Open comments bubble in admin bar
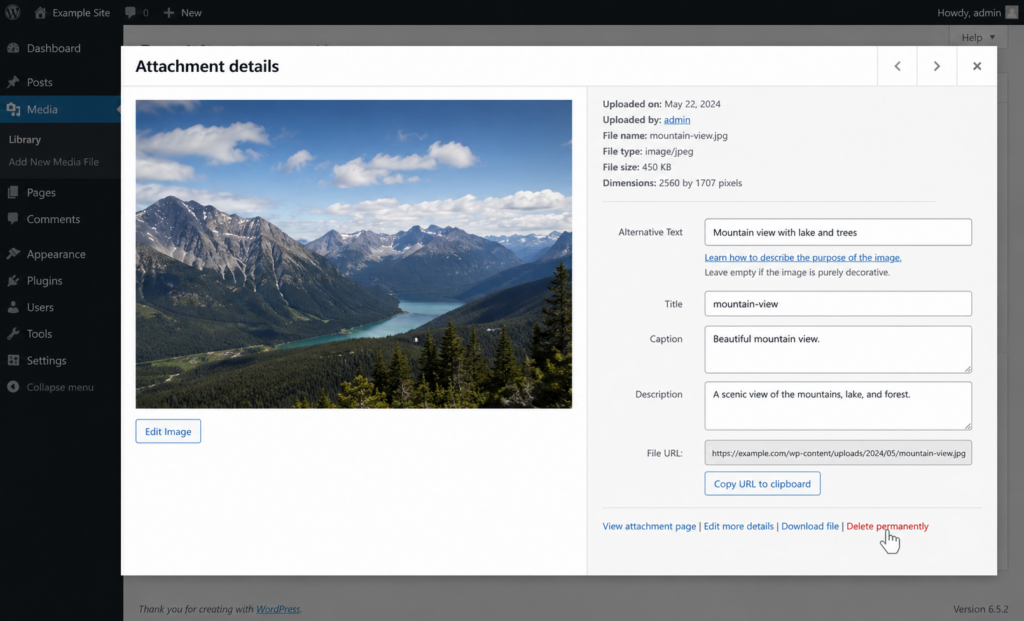This screenshot has height=621, width=1024. [x=136, y=12]
